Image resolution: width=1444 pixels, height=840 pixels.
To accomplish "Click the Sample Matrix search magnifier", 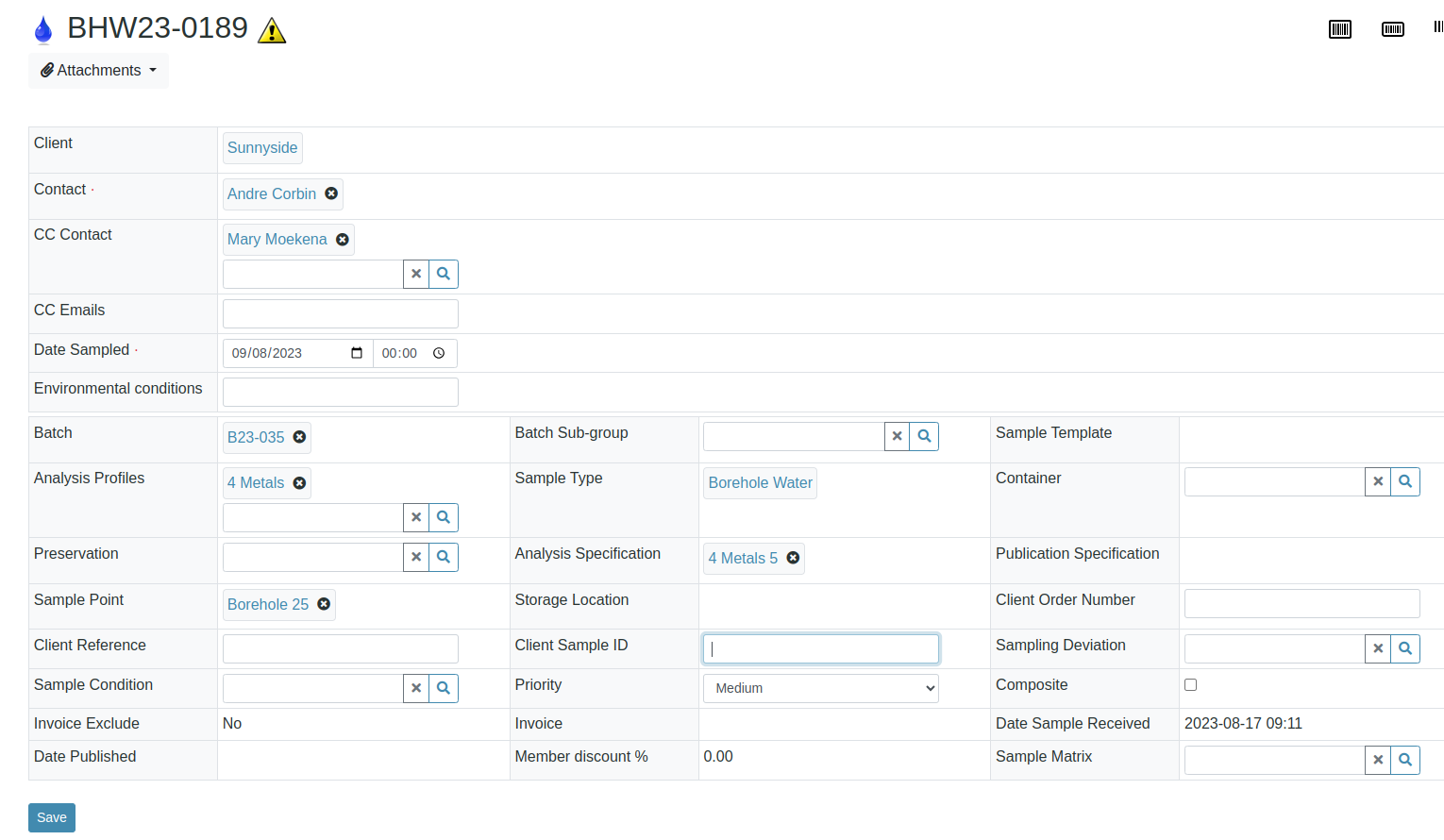I will click(1404, 760).
